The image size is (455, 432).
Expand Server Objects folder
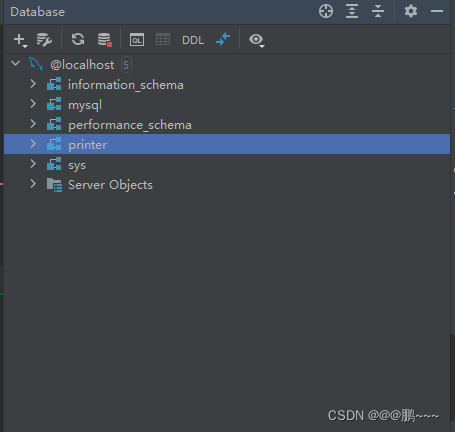pyautogui.click(x=33, y=184)
